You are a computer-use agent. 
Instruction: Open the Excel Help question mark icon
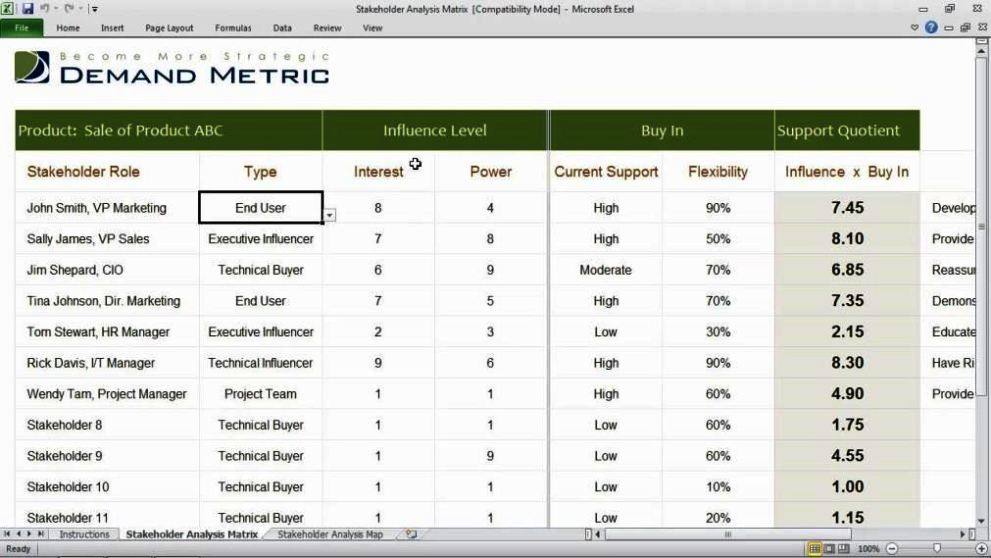(x=931, y=28)
